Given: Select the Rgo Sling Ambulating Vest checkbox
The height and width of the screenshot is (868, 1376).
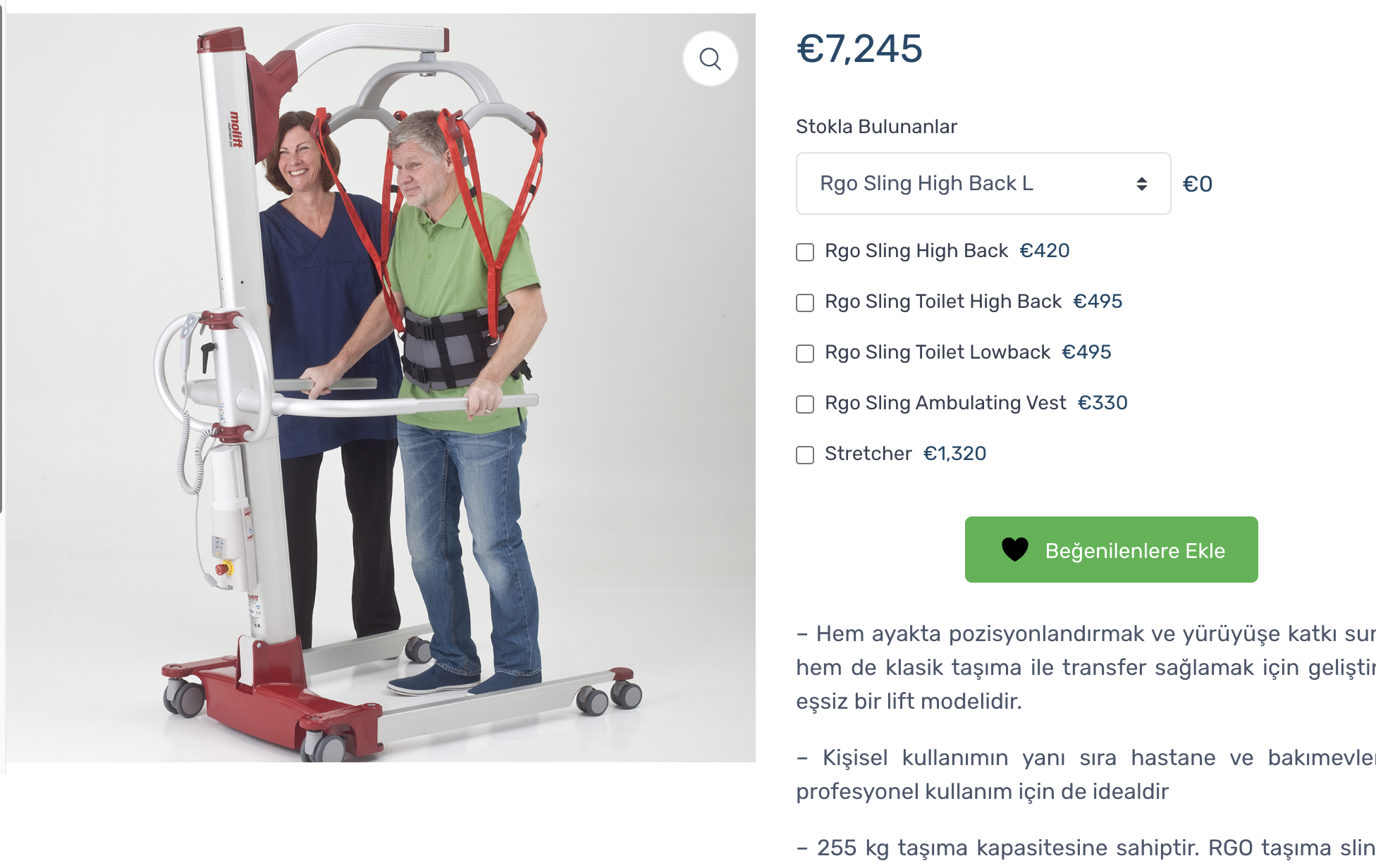Looking at the screenshot, I should click(x=805, y=404).
